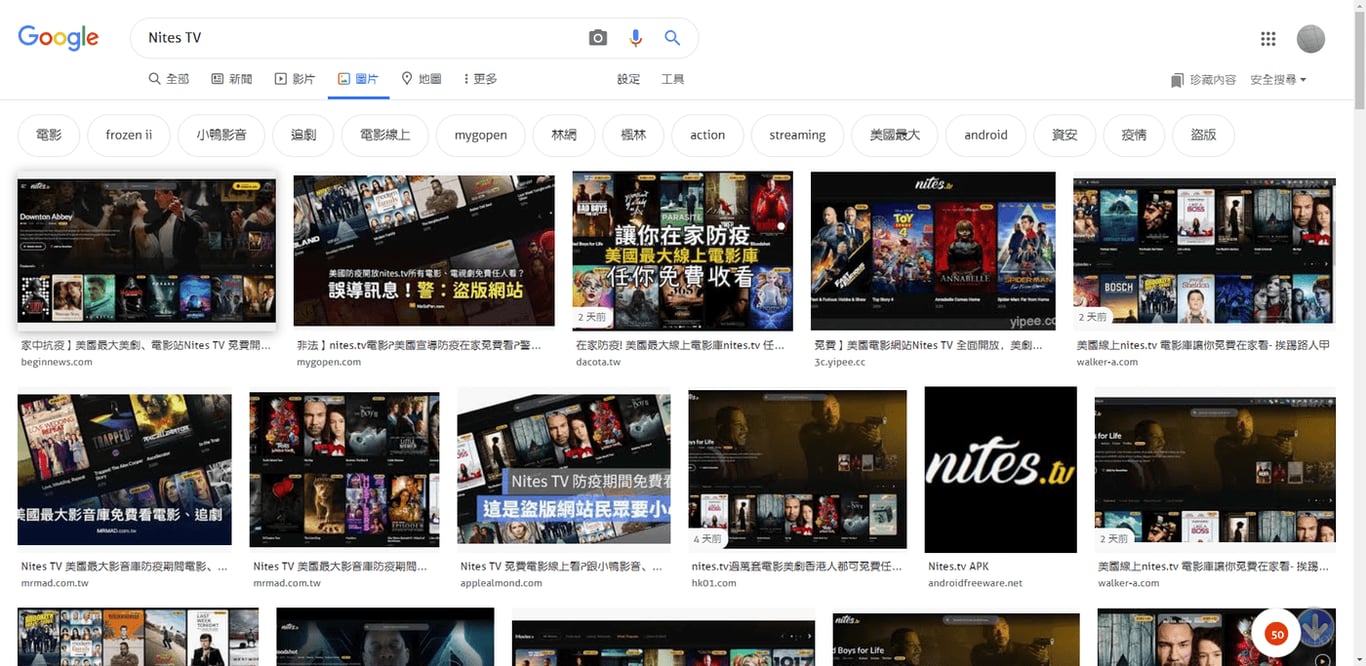Switch to the 影片 videos tab

coord(295,79)
